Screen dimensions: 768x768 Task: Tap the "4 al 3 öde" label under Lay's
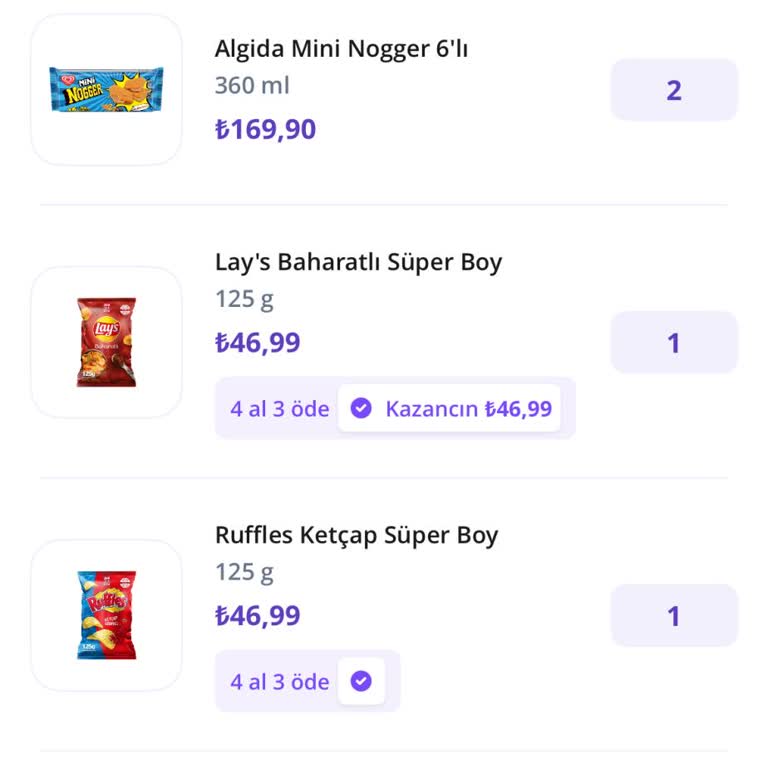[x=279, y=408]
